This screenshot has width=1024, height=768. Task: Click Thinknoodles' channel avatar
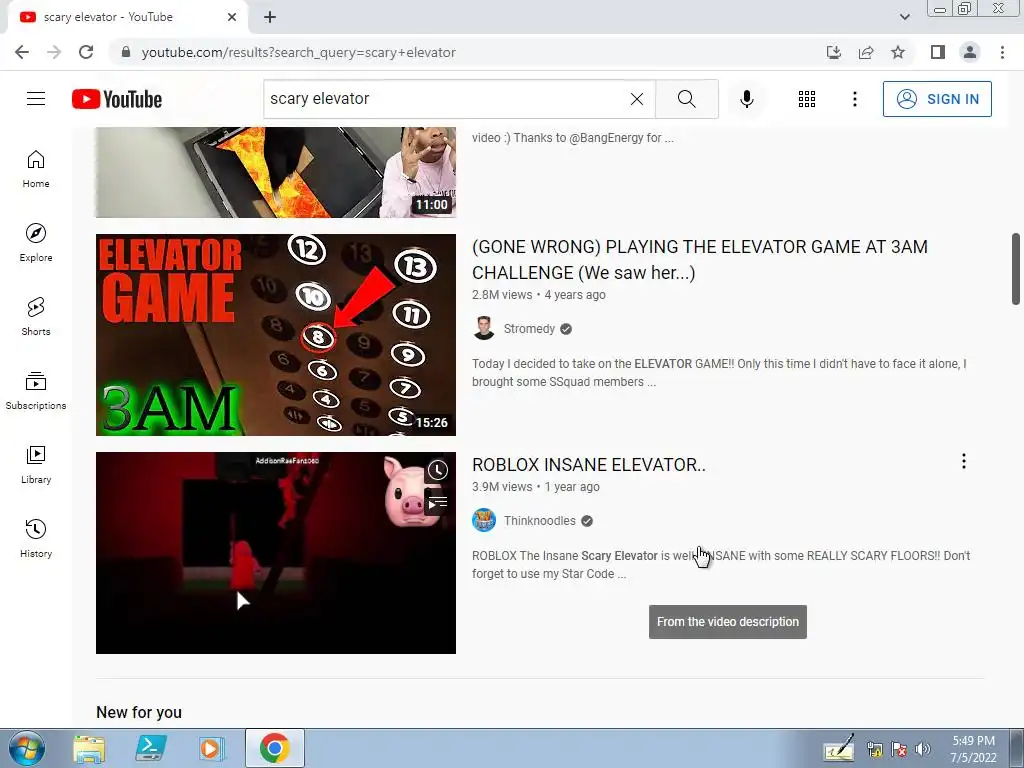coord(484,520)
